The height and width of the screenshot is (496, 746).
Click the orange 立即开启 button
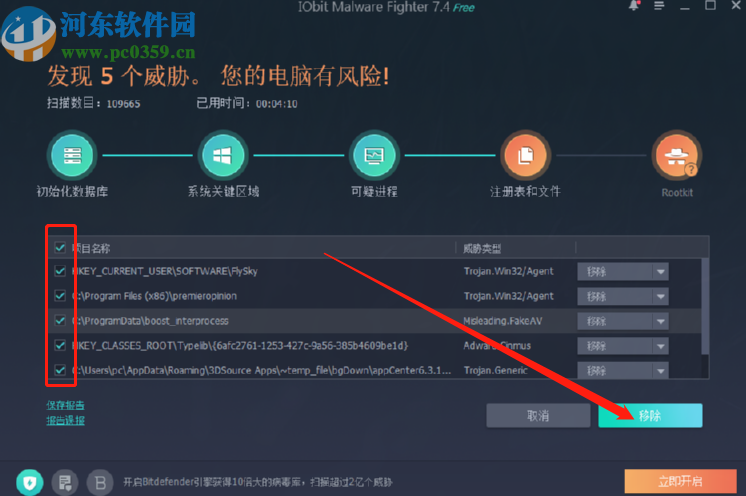click(x=680, y=481)
